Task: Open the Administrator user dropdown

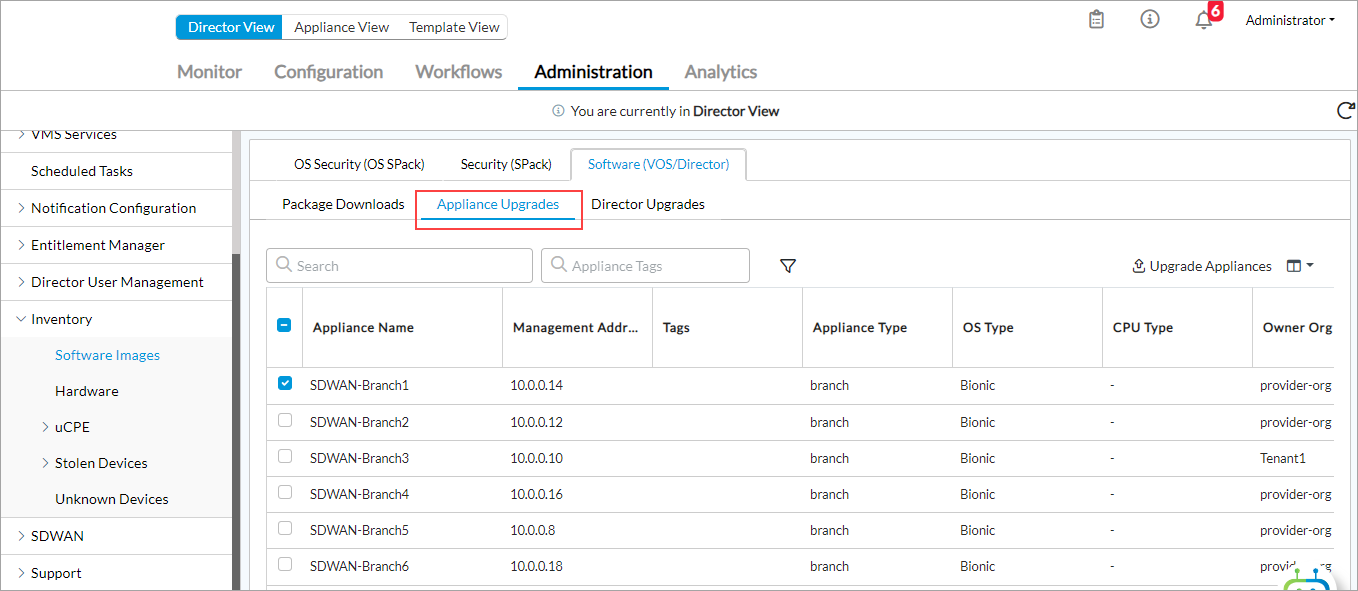Action: [x=1289, y=20]
